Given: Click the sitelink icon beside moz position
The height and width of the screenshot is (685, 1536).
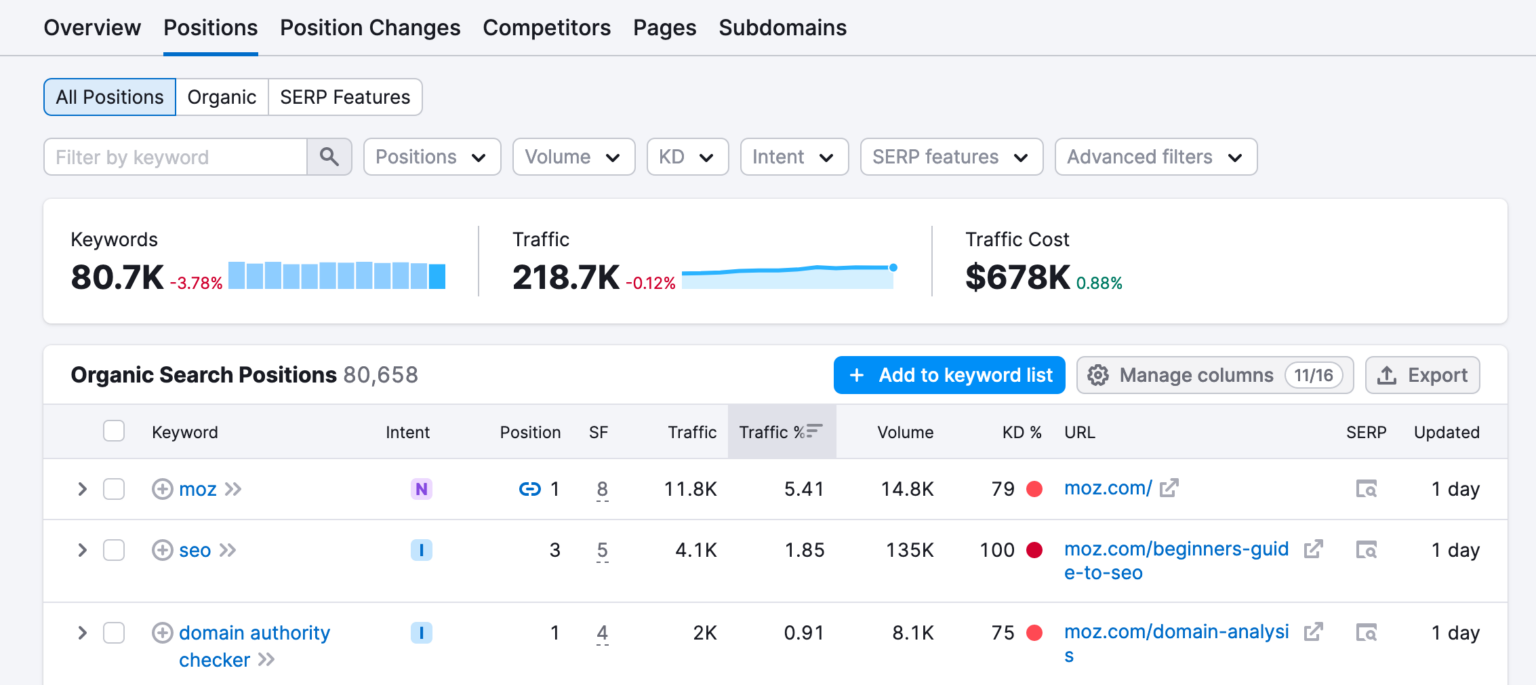Looking at the screenshot, I should 530,489.
